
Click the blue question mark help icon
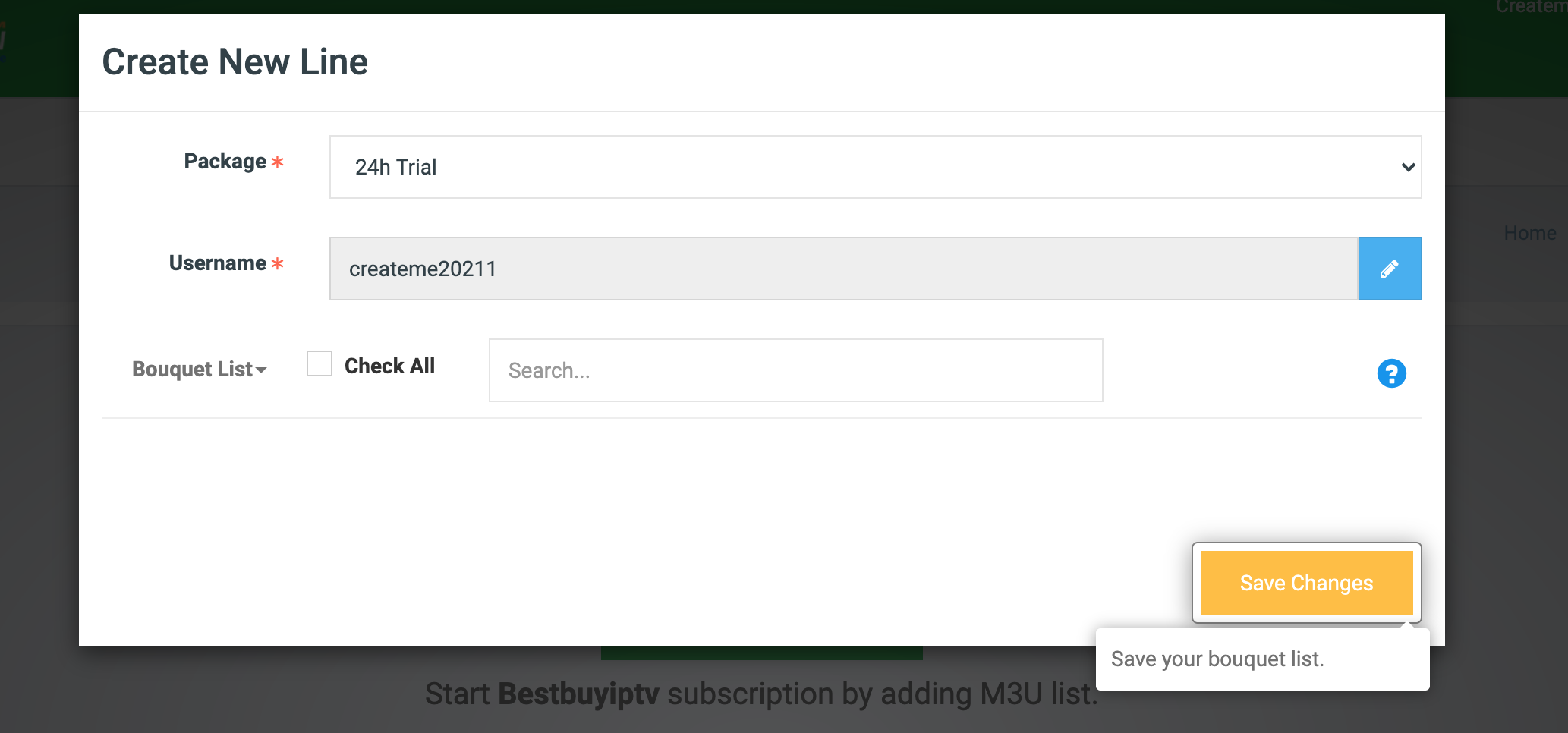[x=1391, y=373]
